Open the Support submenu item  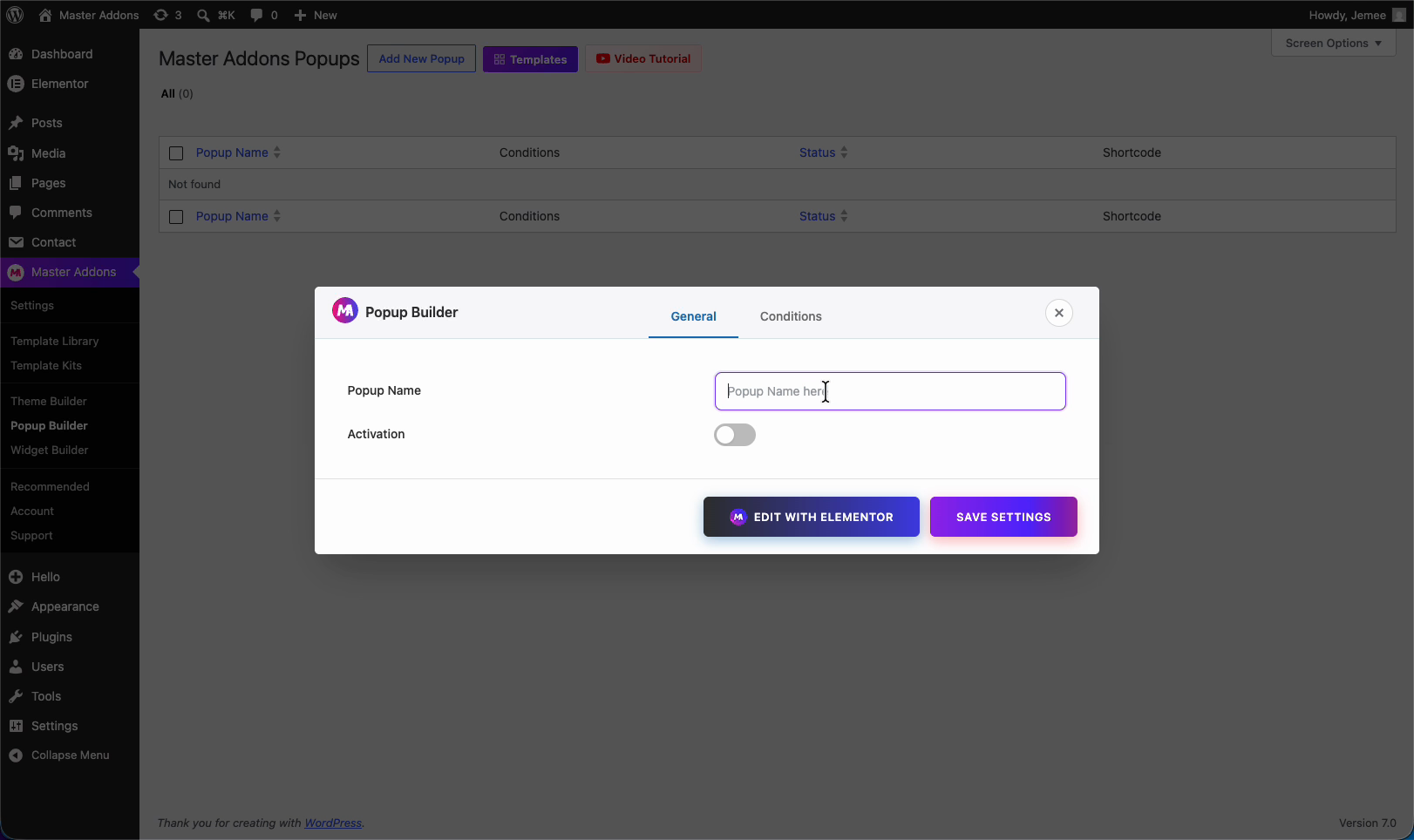pos(31,535)
